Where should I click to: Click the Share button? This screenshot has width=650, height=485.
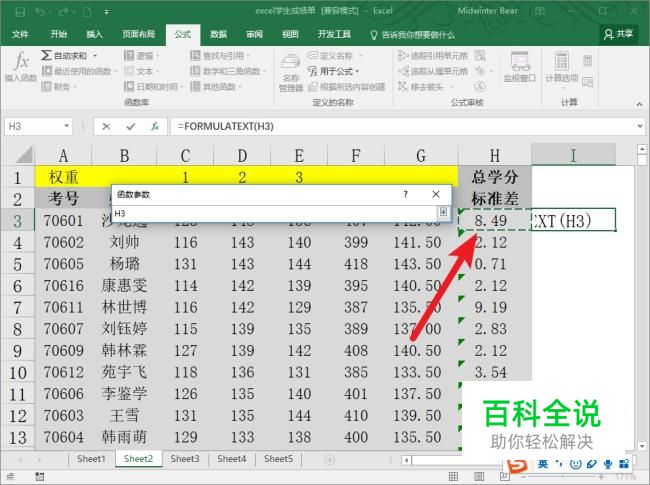[x=618, y=34]
